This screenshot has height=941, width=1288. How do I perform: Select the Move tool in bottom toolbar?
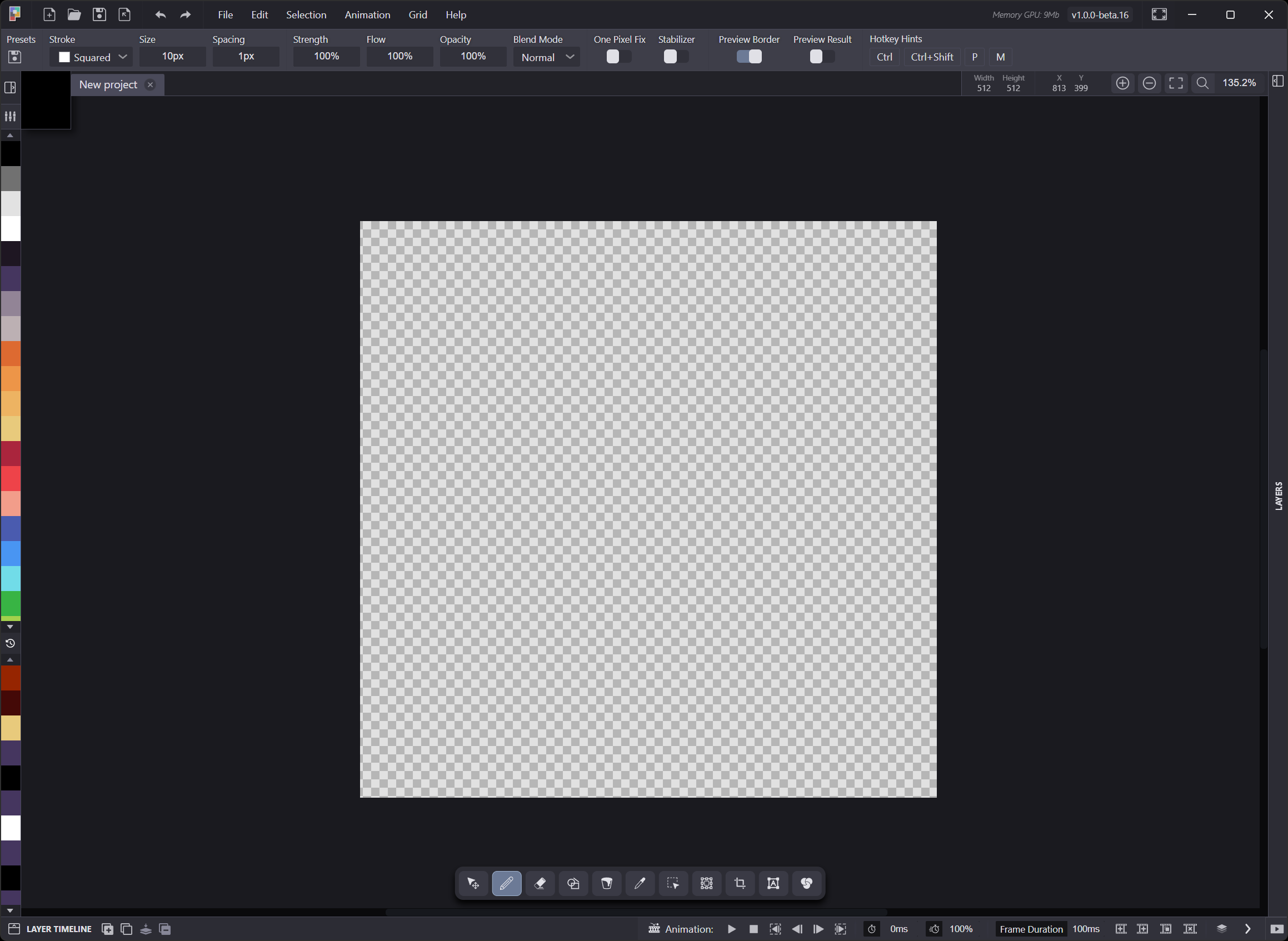[473, 883]
